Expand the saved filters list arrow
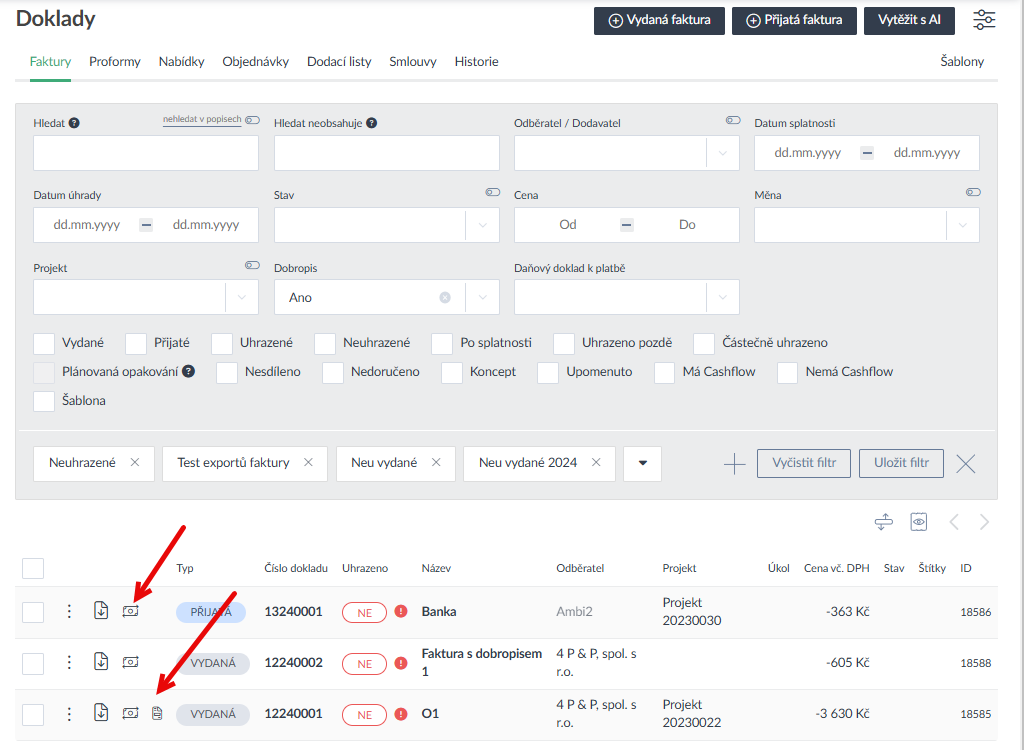The height and width of the screenshot is (750, 1024). (x=642, y=463)
